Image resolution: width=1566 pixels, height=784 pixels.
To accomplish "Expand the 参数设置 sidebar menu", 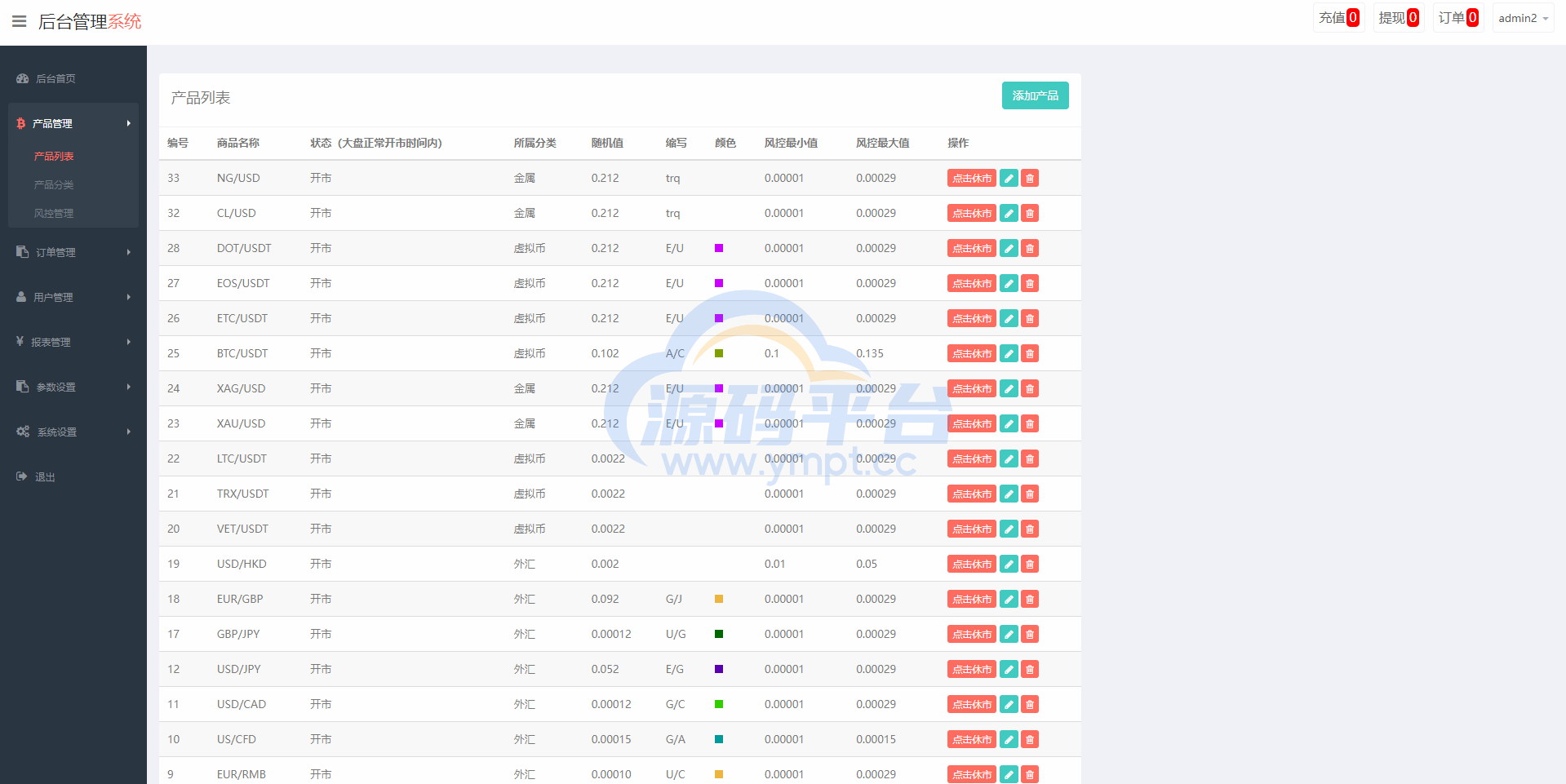I will [73, 387].
